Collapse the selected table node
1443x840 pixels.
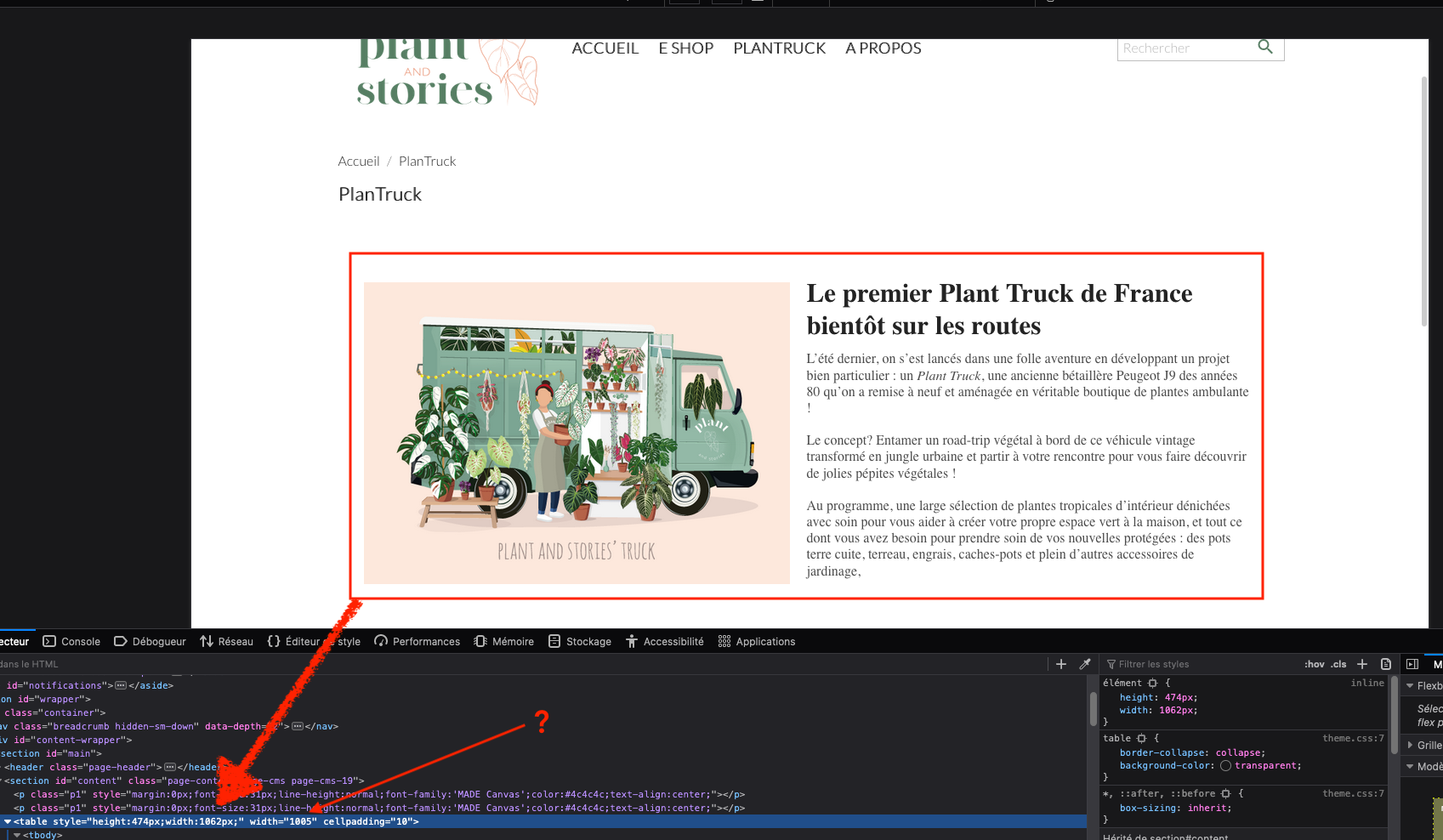click(8, 821)
